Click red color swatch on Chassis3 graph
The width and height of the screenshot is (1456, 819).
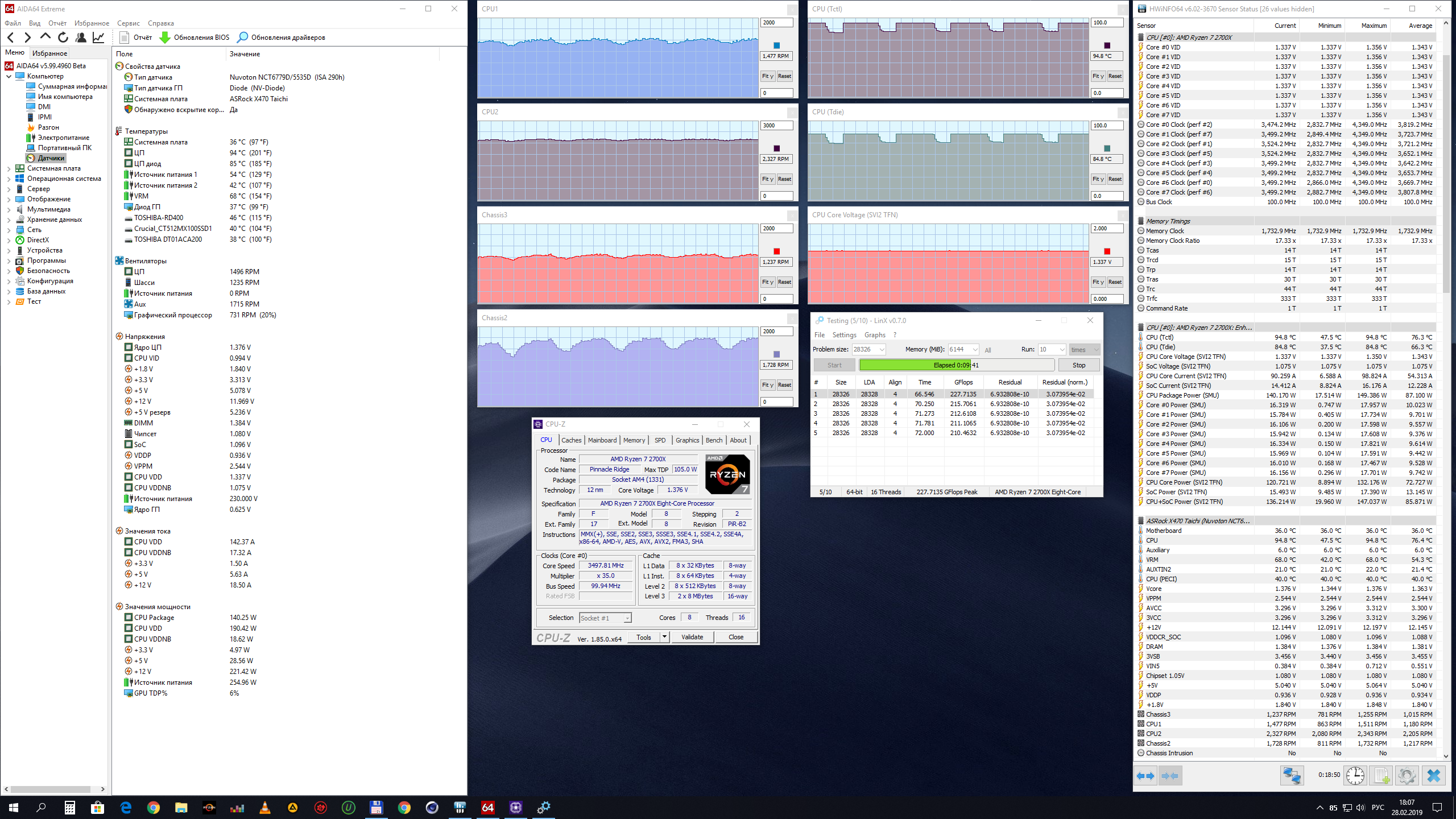776,251
